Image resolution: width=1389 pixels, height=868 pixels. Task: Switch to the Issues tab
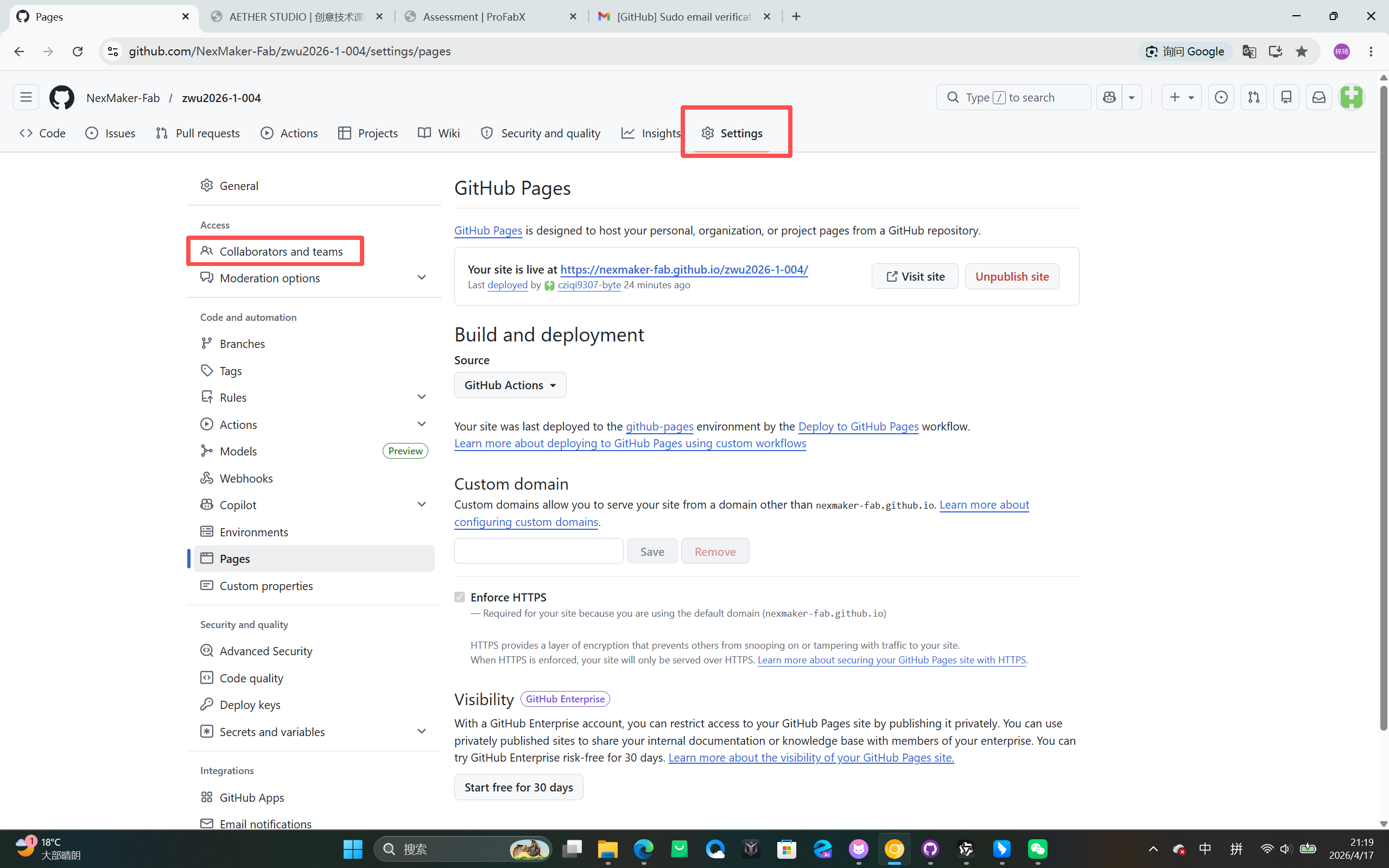[x=110, y=133]
